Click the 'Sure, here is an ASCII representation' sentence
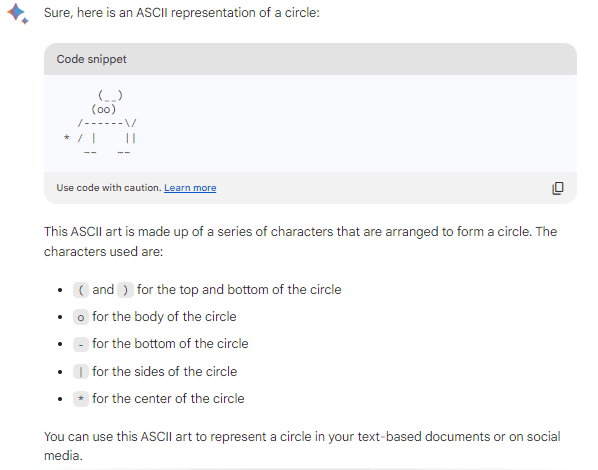 pos(182,13)
